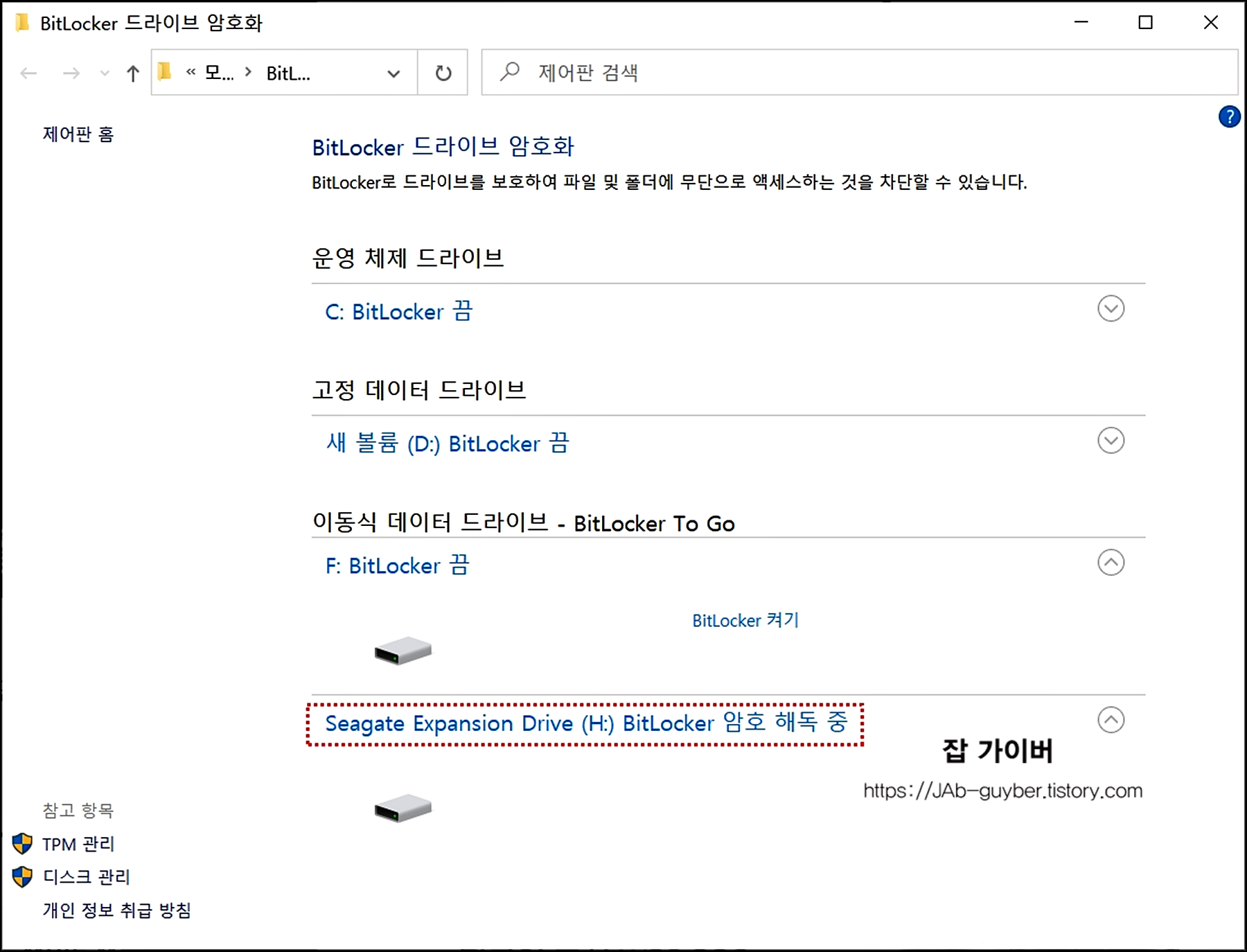Click the 제어판 검색 search field
Viewport: 1247px width, 952px height.
[860, 72]
